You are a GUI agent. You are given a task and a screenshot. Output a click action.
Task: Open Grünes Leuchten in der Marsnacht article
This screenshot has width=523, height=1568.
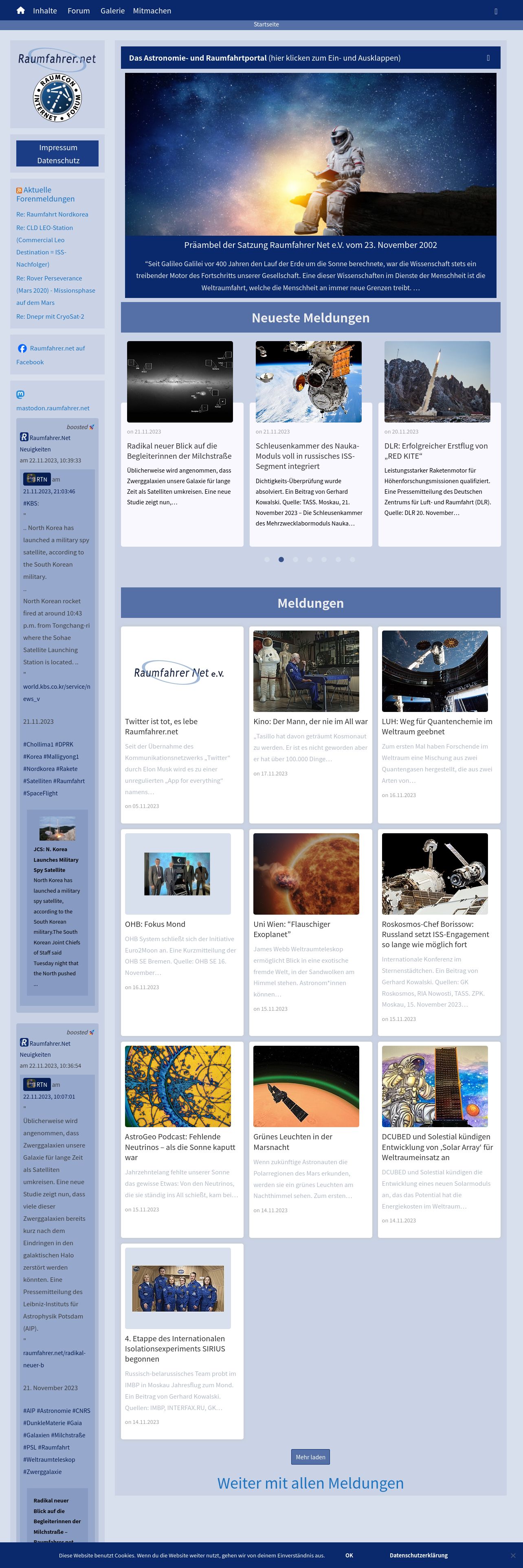pyautogui.click(x=293, y=1141)
